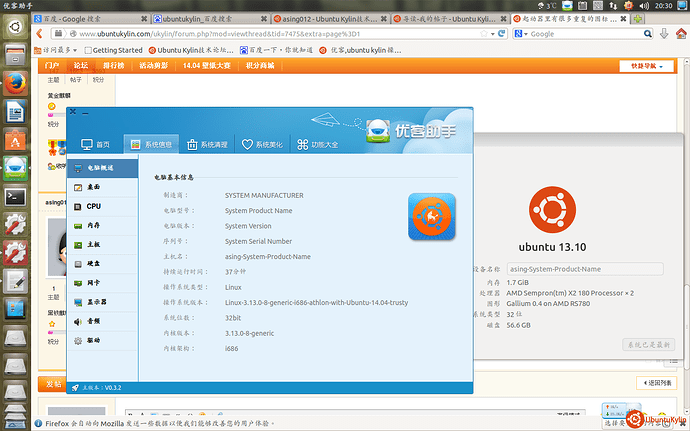Open Ubuntu Software Center in the launcher

(x=15, y=140)
